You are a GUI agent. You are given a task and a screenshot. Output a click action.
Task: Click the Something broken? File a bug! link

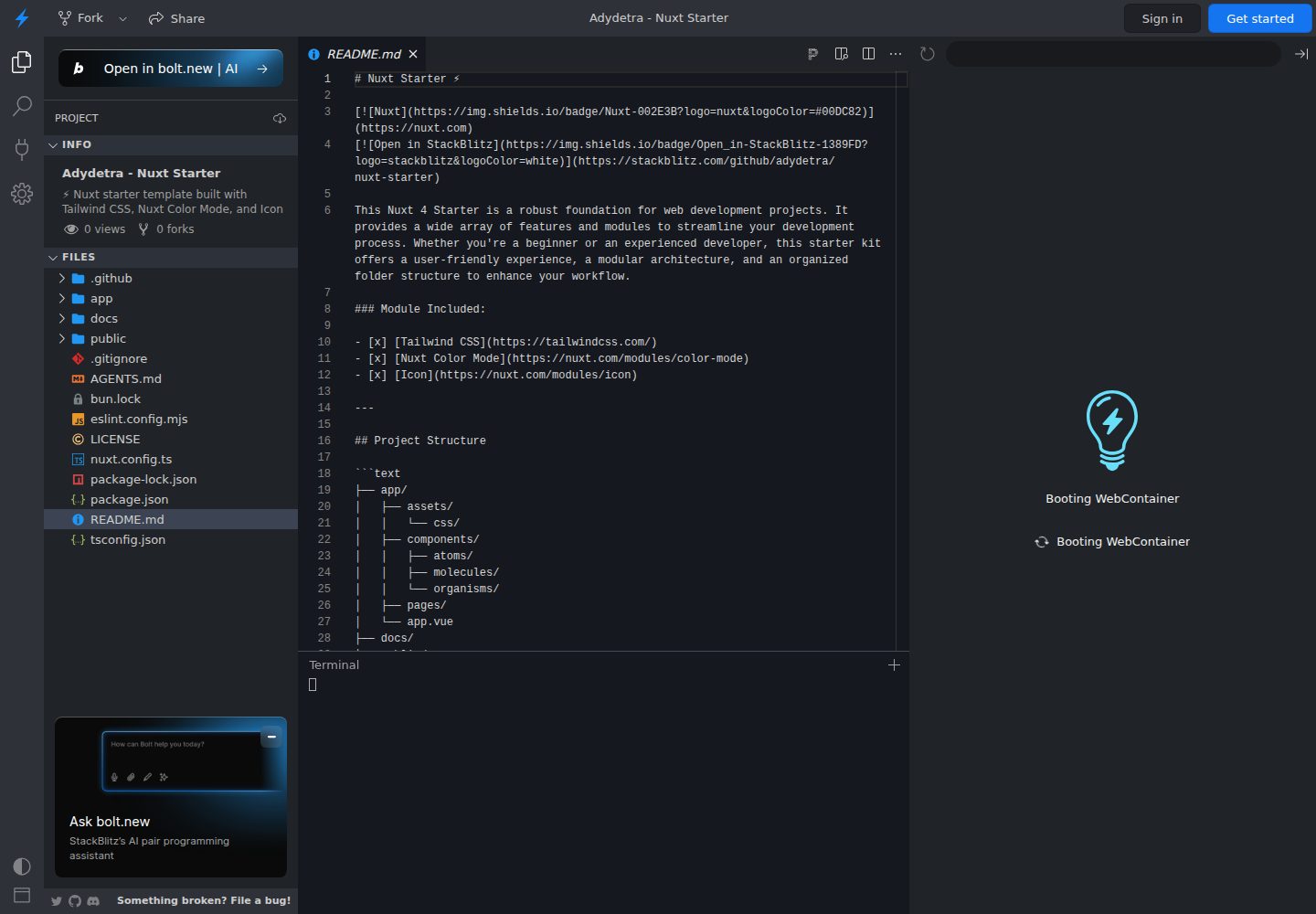point(204,901)
